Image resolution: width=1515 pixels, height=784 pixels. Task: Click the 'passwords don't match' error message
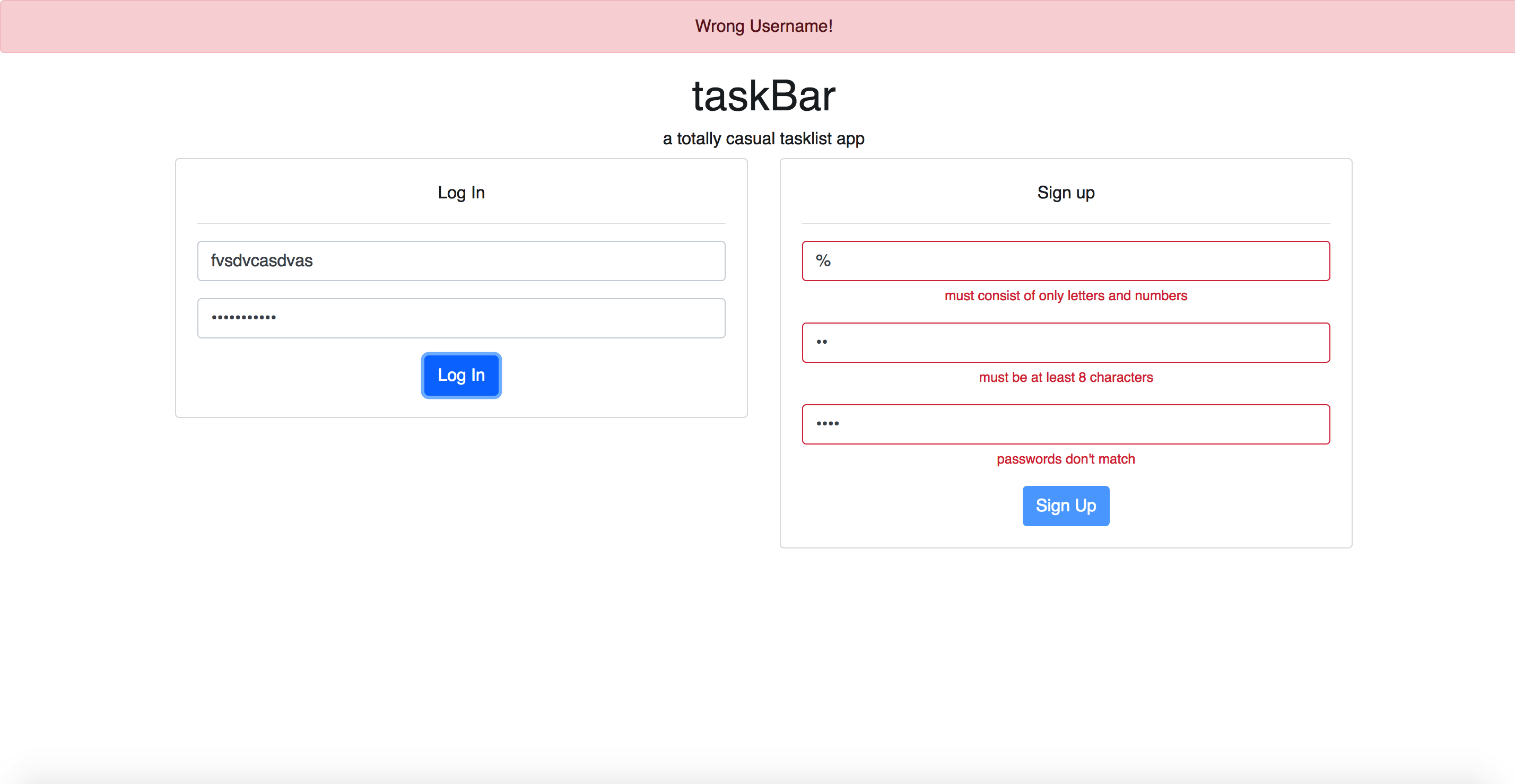[x=1066, y=459]
